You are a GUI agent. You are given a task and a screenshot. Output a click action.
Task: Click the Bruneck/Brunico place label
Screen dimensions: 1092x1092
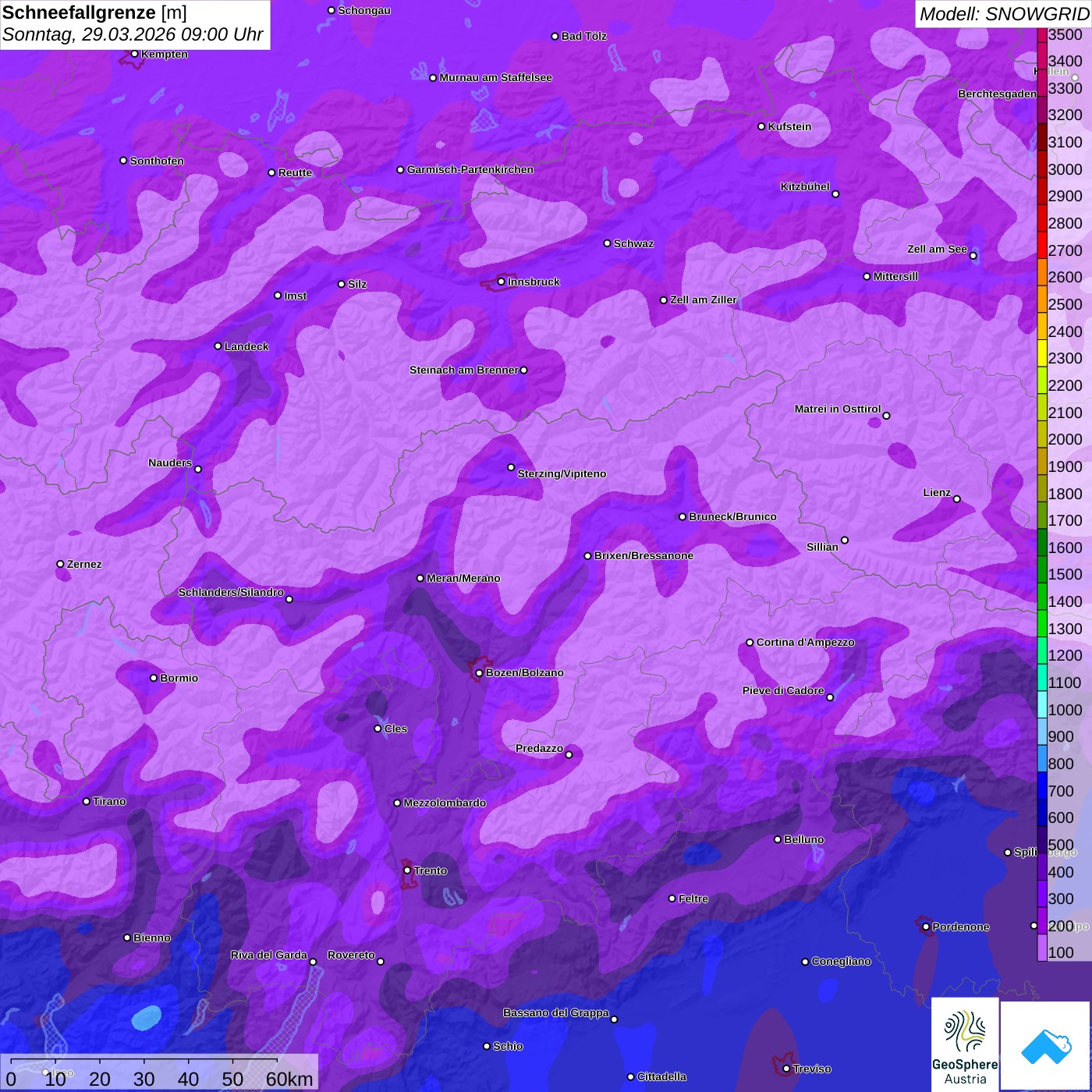732,516
